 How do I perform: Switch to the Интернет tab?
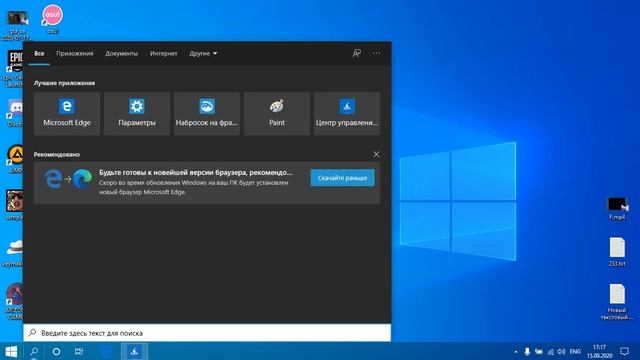point(163,53)
